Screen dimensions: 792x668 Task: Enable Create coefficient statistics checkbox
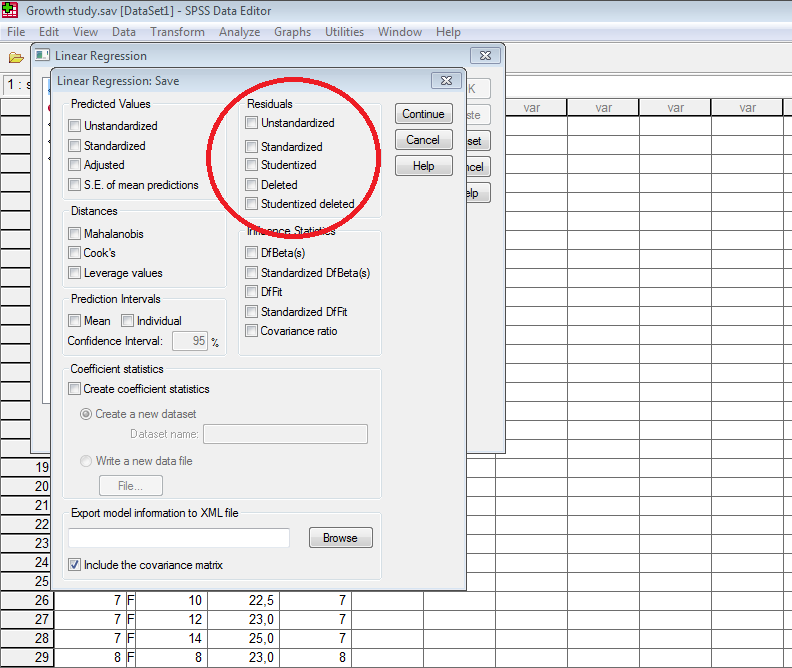tap(75, 389)
